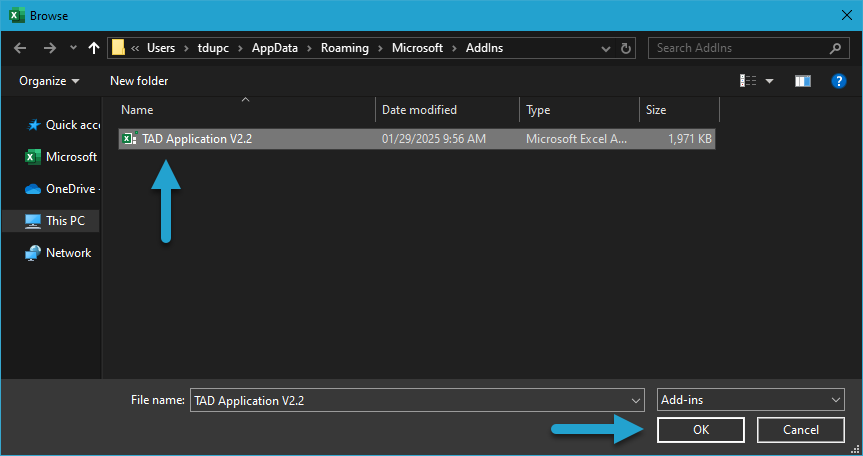
Task: Expand the address bar history dropdown
Action: point(606,48)
